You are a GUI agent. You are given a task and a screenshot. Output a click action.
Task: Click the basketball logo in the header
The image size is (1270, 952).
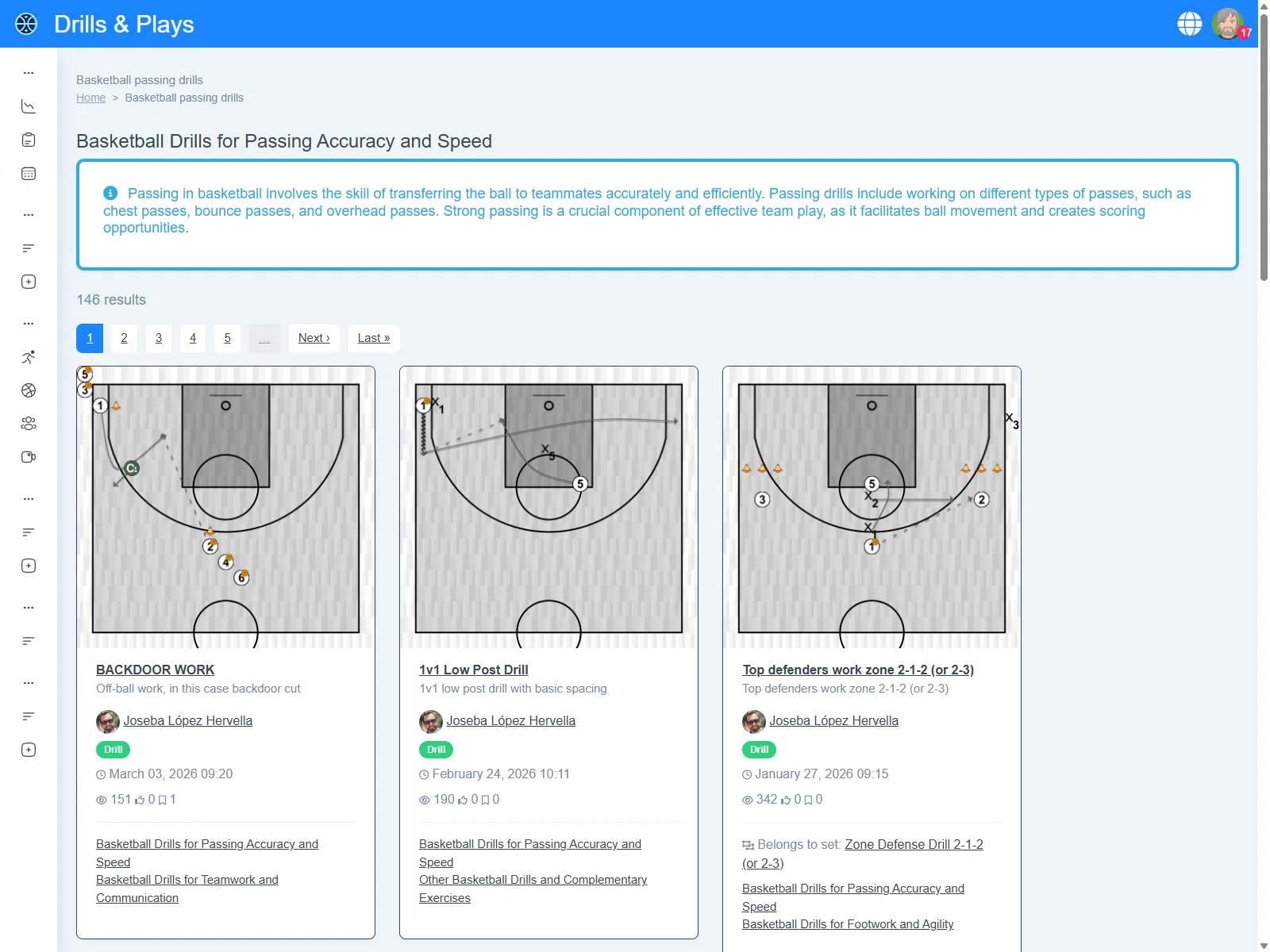tap(26, 24)
